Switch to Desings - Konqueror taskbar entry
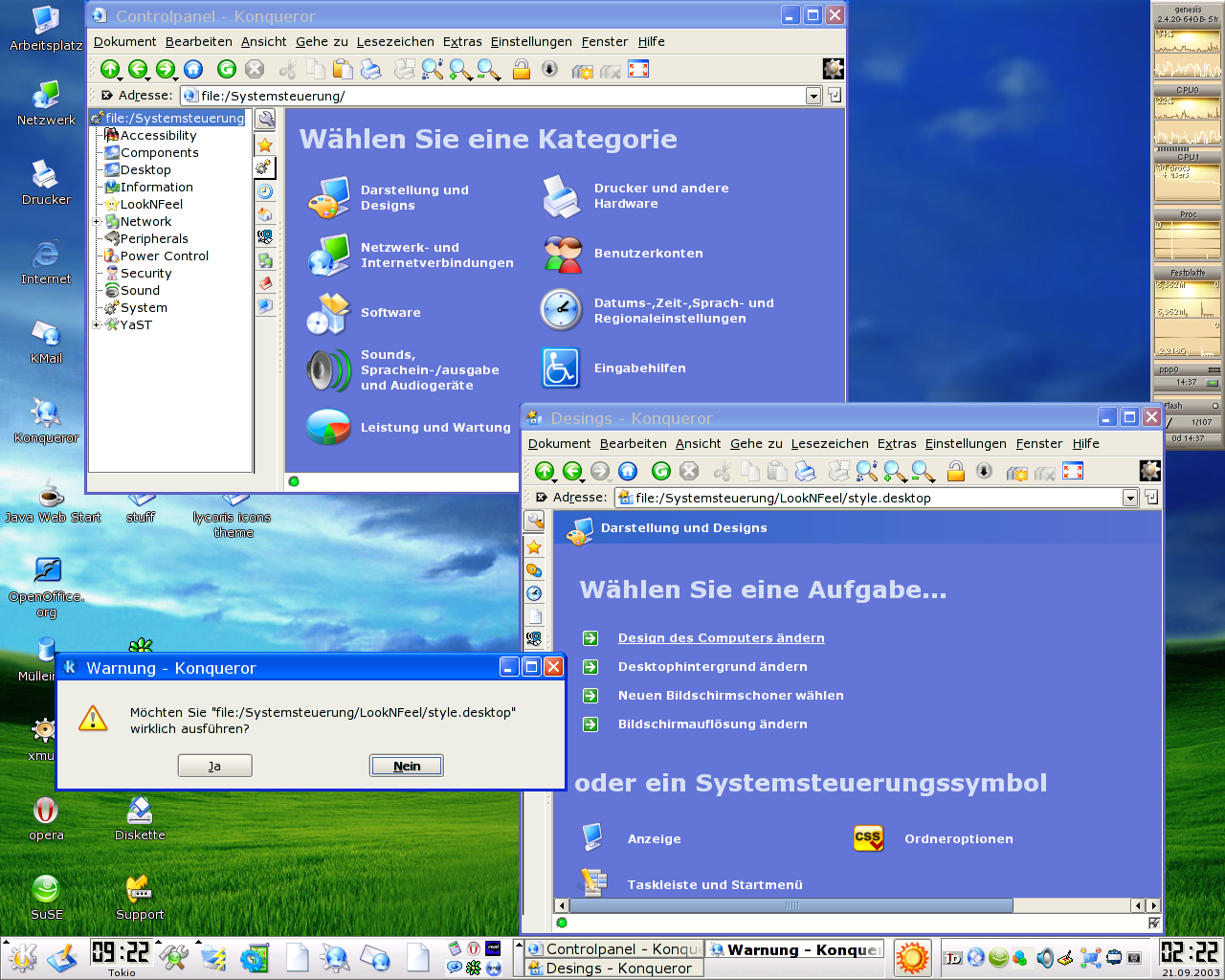The width and height of the screenshot is (1225, 980). click(x=615, y=969)
